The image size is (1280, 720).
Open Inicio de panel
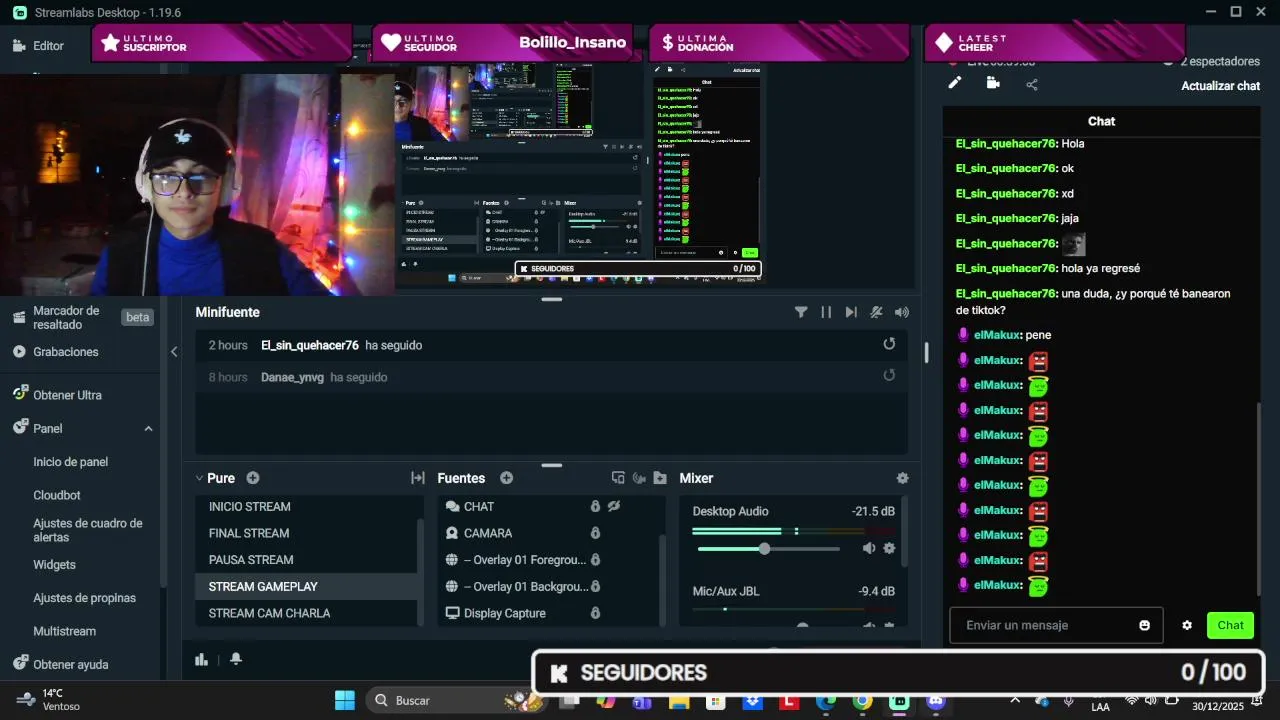coord(70,462)
